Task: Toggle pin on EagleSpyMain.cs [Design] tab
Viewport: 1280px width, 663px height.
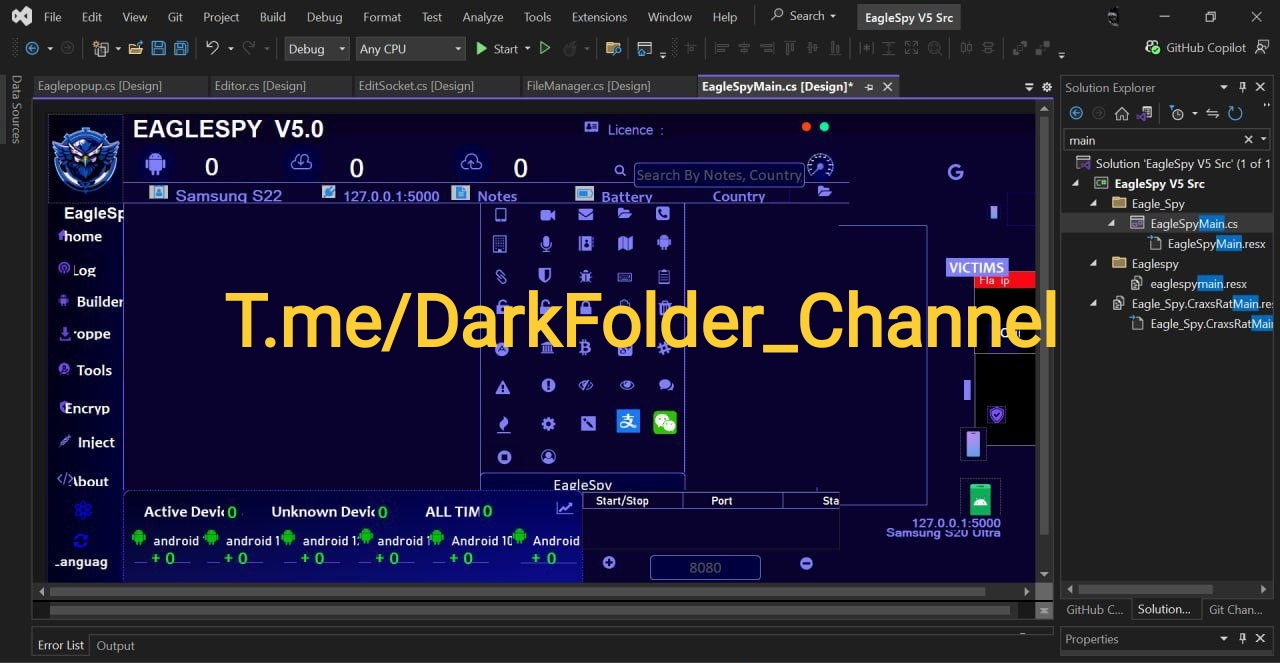Action: (868, 87)
